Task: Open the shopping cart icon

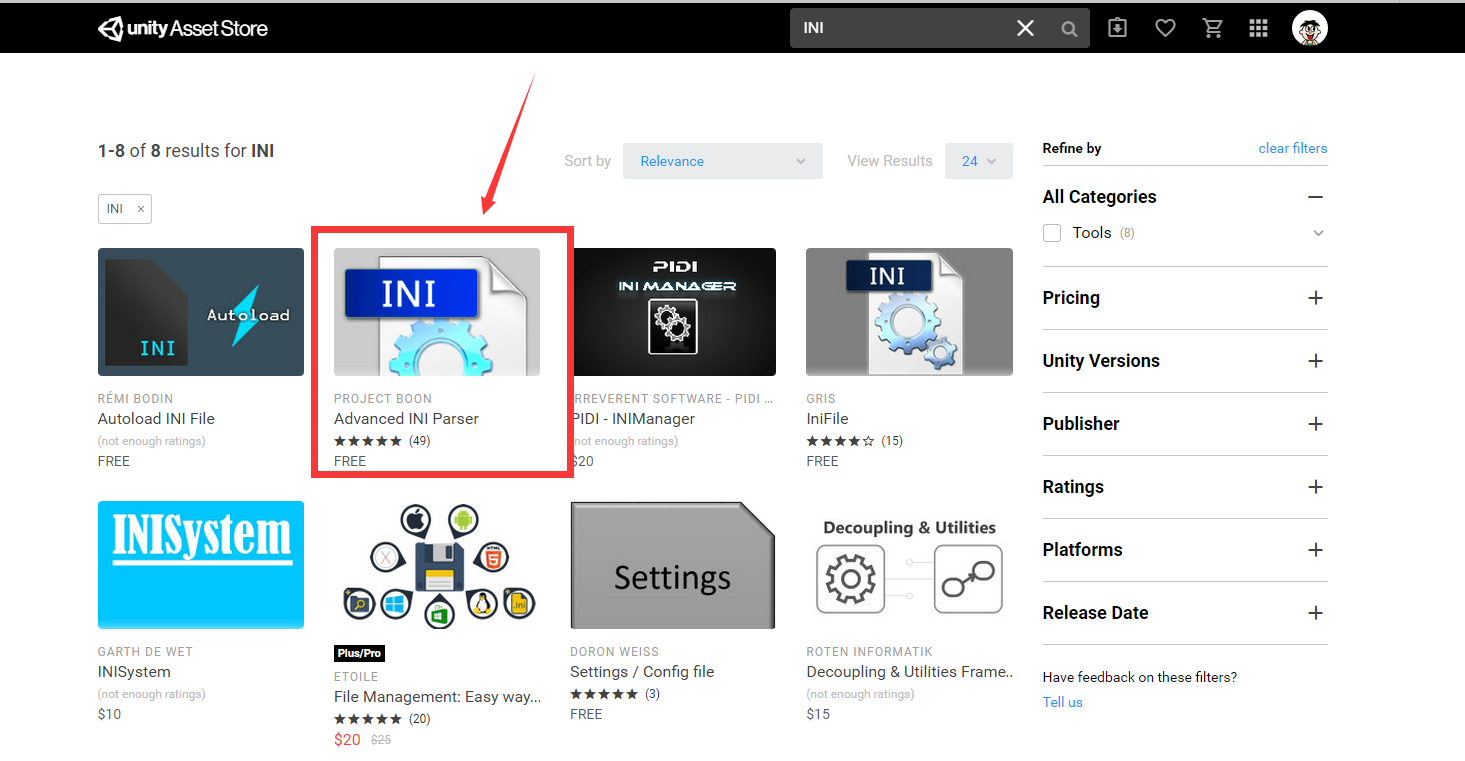Action: 1213,28
